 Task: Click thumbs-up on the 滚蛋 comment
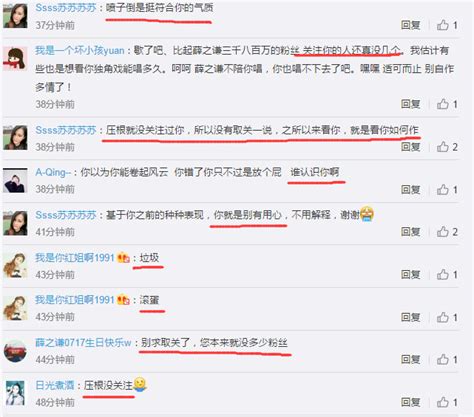[x=443, y=317]
